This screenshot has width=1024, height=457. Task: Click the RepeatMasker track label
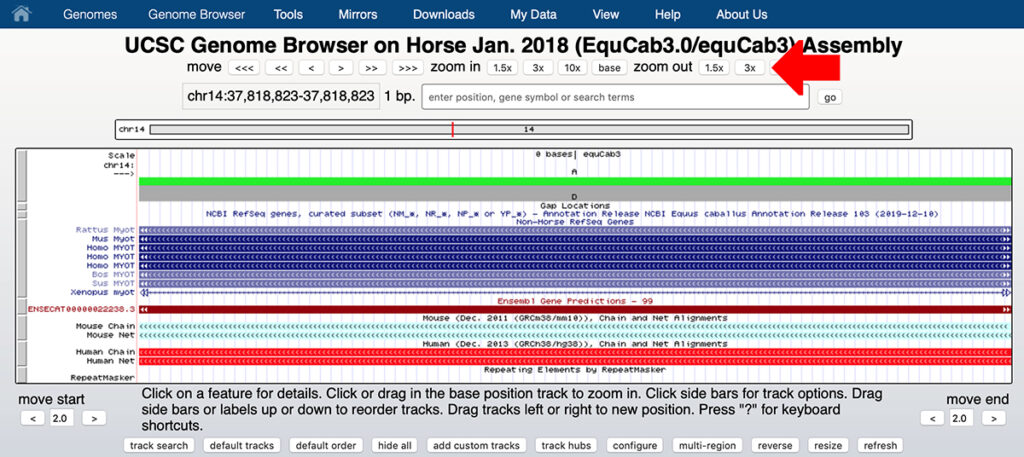[103, 377]
